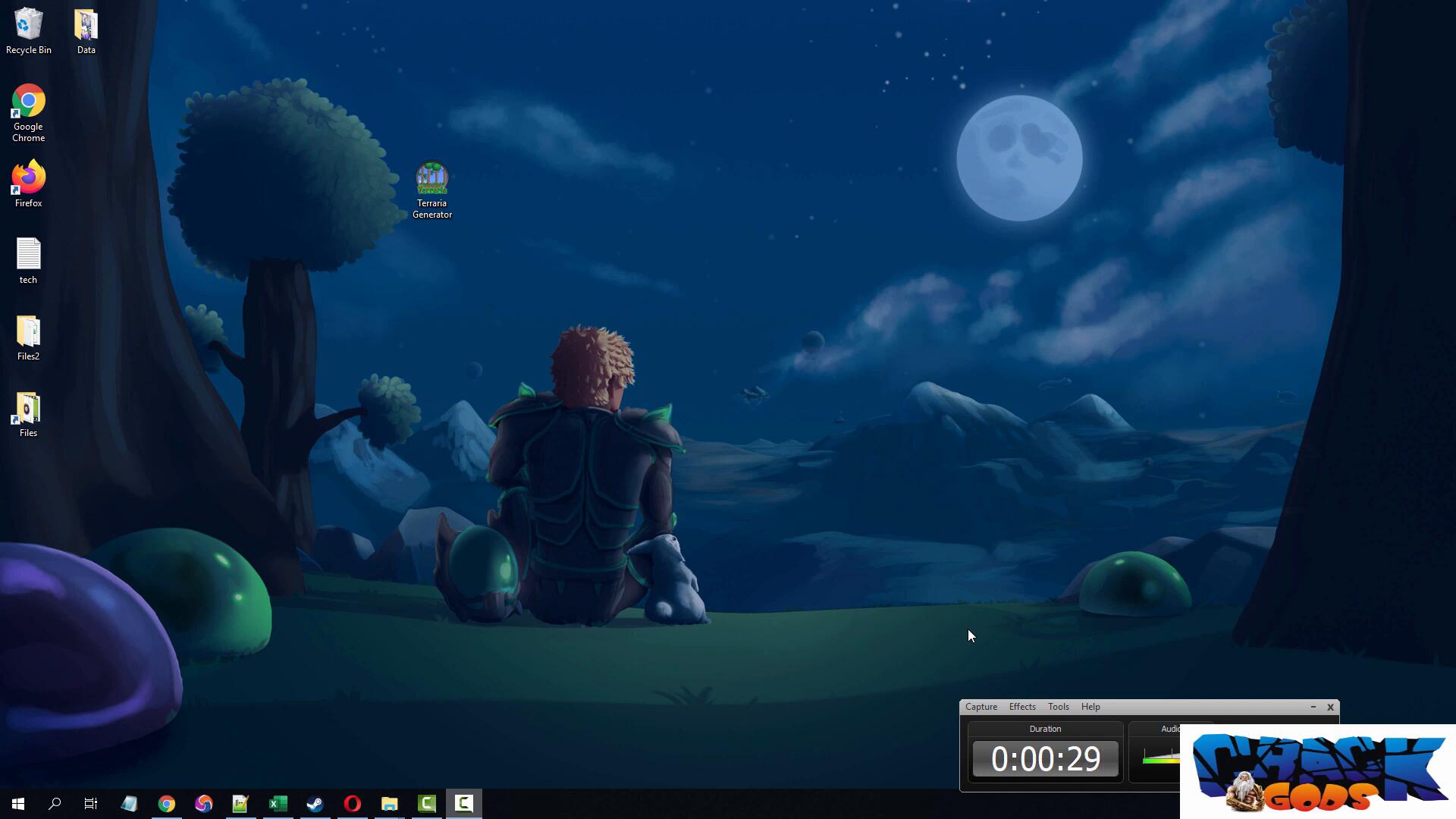
Task: Open the Tools menu in recorder
Action: click(x=1058, y=707)
